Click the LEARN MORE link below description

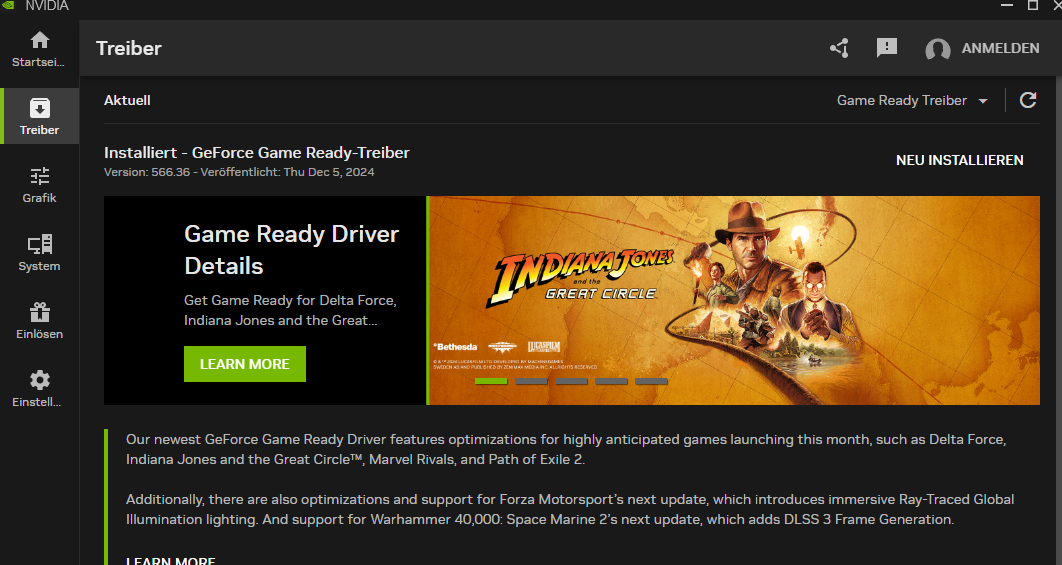point(171,560)
